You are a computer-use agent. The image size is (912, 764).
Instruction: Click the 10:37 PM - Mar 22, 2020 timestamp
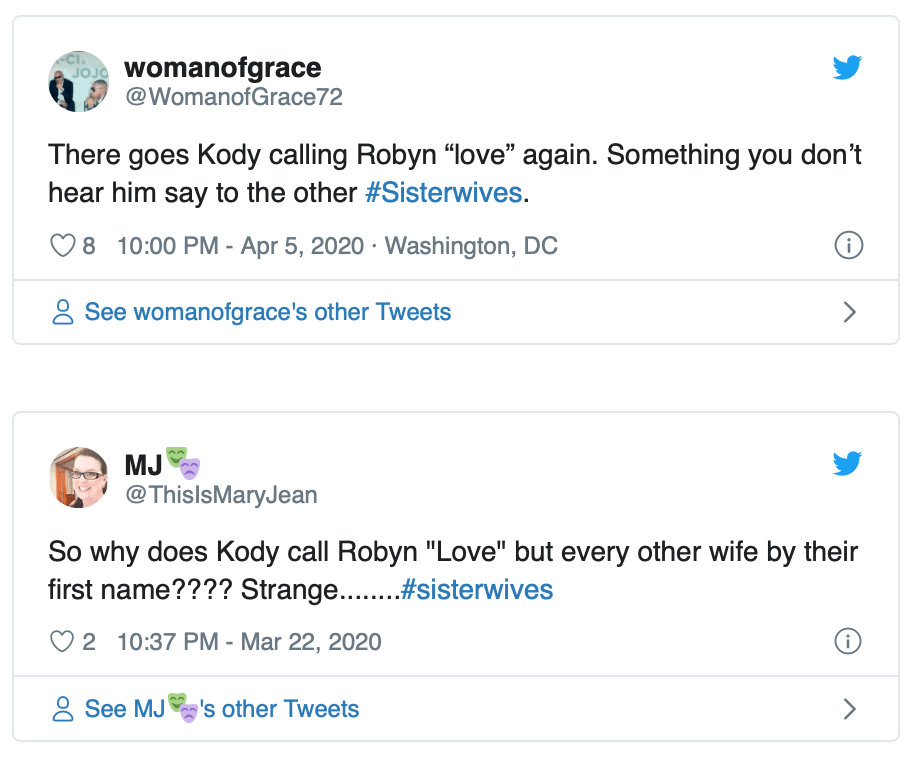(x=249, y=642)
